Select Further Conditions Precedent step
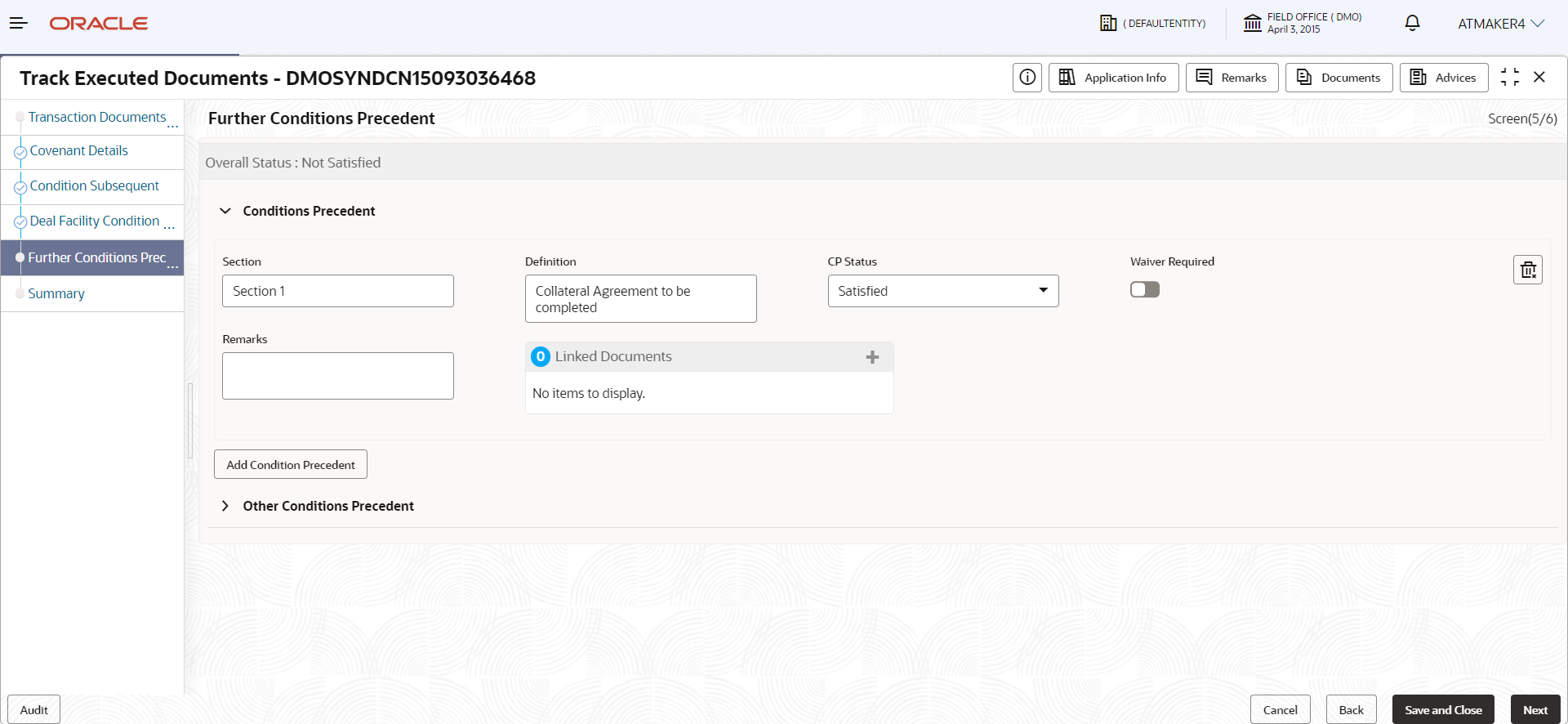Screen dimensions: 1568x724 tap(92, 257)
